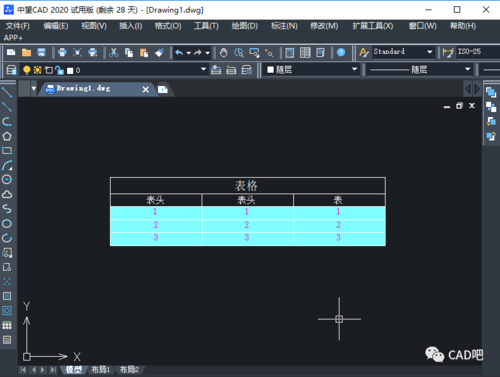
Task: Click the undo arrow button
Action: (x=179, y=52)
